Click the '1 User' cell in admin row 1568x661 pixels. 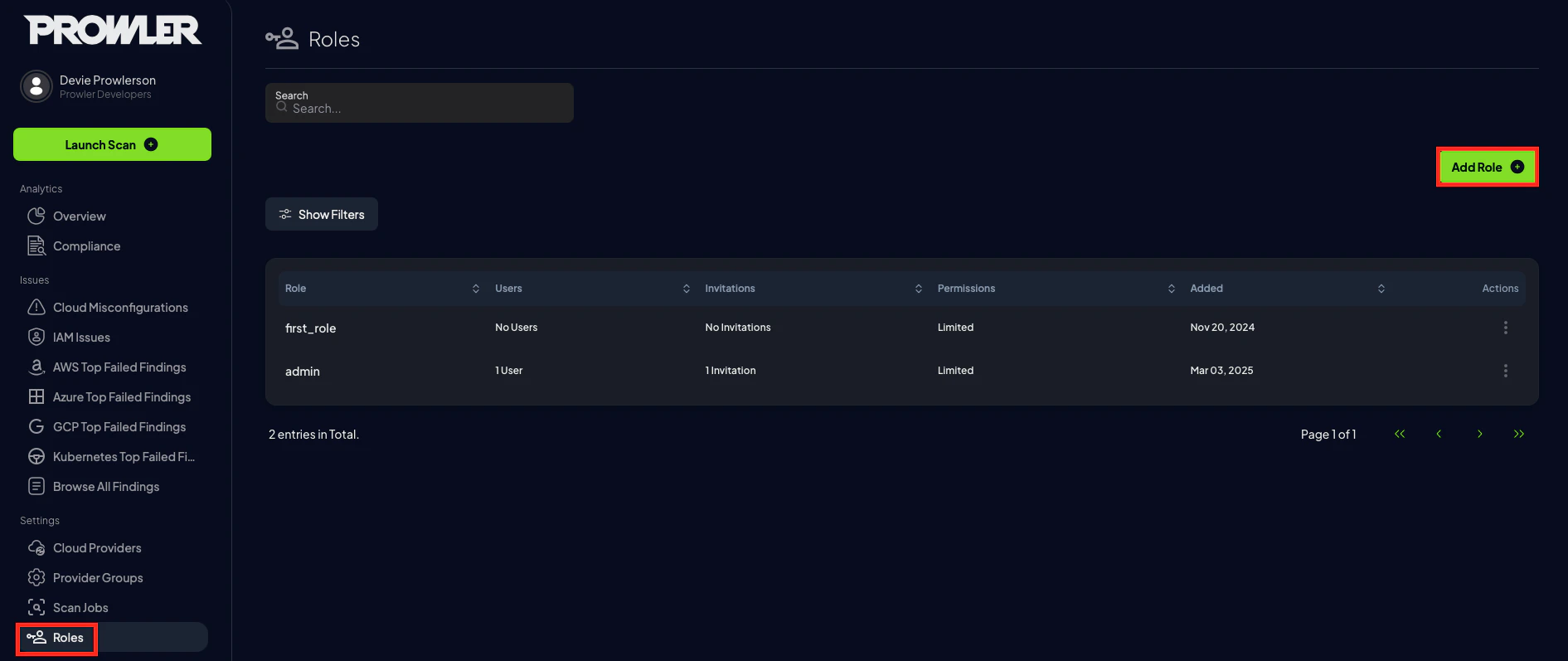click(x=509, y=371)
